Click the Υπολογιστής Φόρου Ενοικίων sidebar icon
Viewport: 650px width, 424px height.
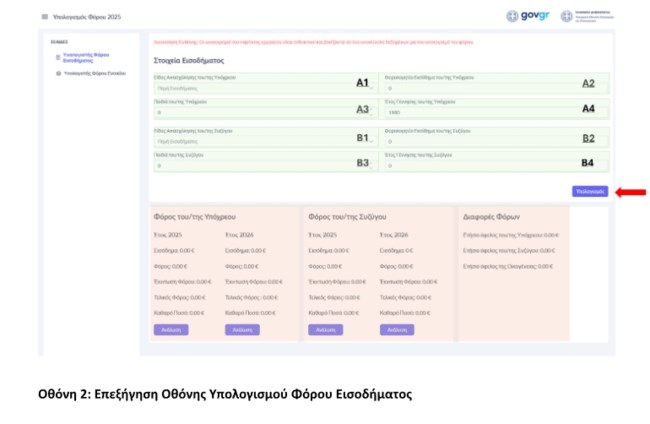[58, 73]
